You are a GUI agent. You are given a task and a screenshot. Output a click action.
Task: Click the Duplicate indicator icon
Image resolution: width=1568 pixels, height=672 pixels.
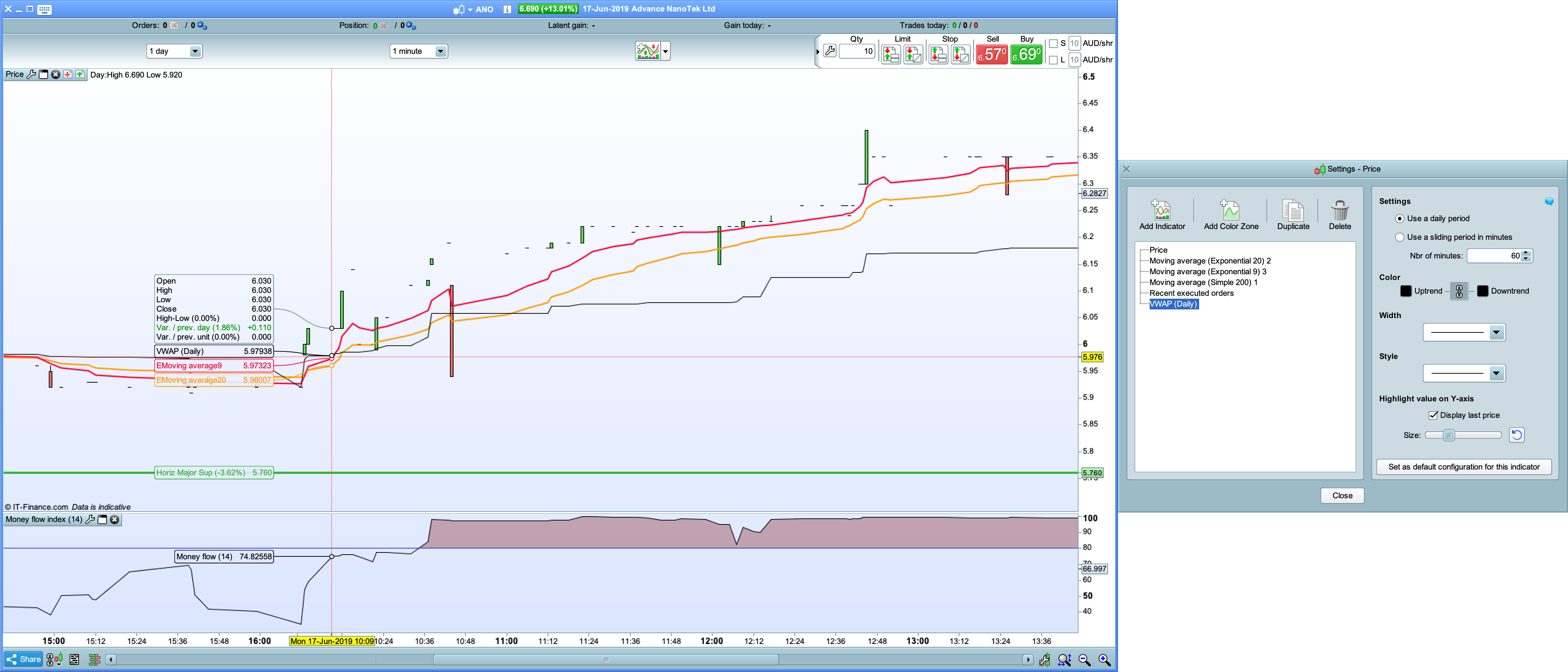[1292, 211]
